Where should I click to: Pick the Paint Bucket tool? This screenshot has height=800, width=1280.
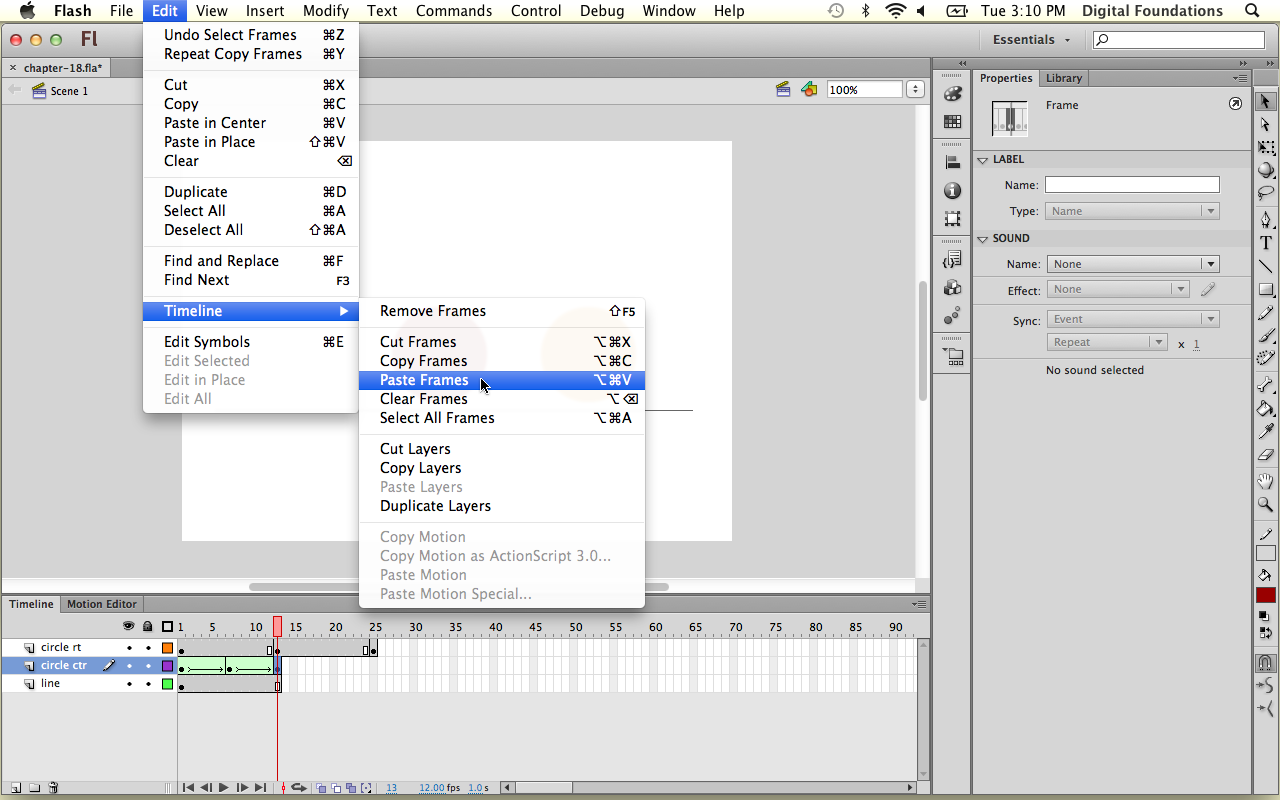pyautogui.click(x=1266, y=408)
